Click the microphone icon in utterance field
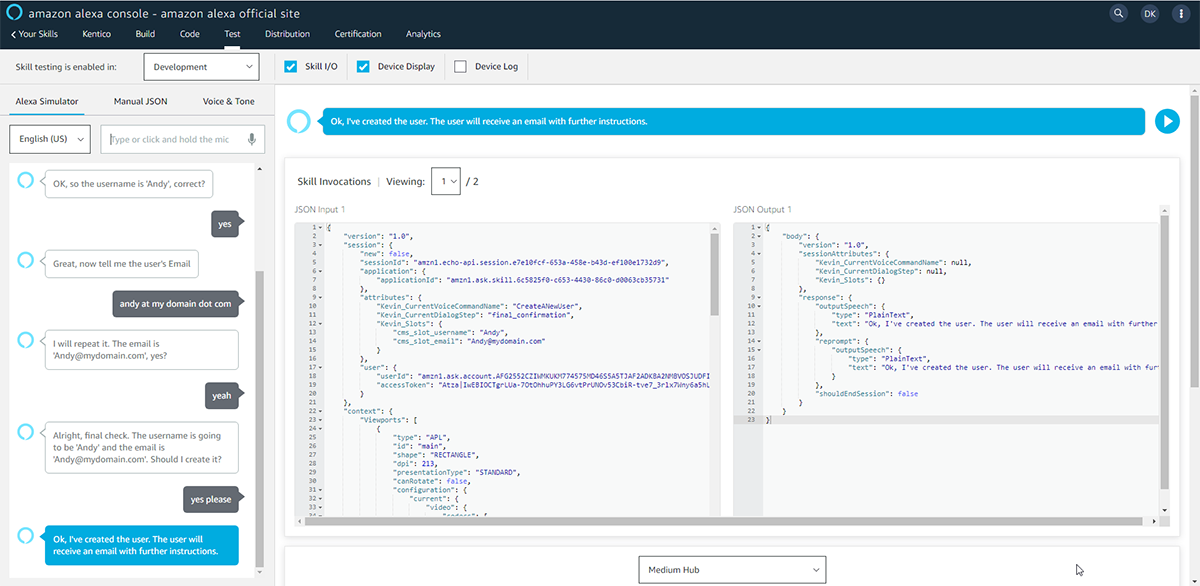The image size is (1200, 586). (x=253, y=139)
